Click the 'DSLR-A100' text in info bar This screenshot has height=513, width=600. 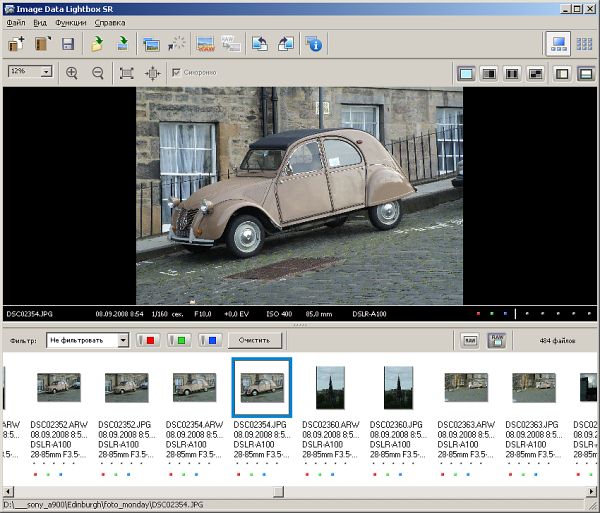[369, 314]
